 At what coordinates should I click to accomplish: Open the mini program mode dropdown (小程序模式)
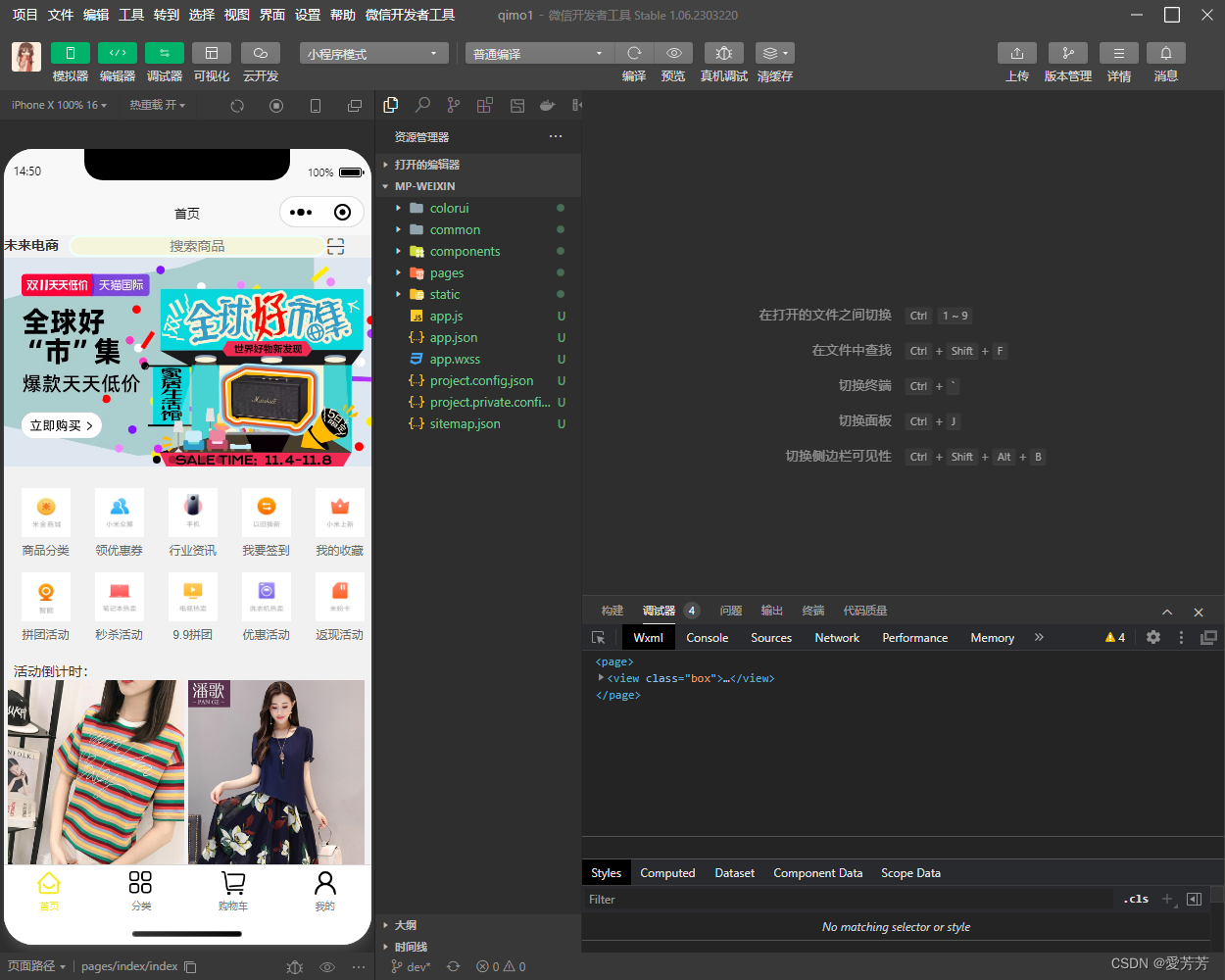coord(374,54)
